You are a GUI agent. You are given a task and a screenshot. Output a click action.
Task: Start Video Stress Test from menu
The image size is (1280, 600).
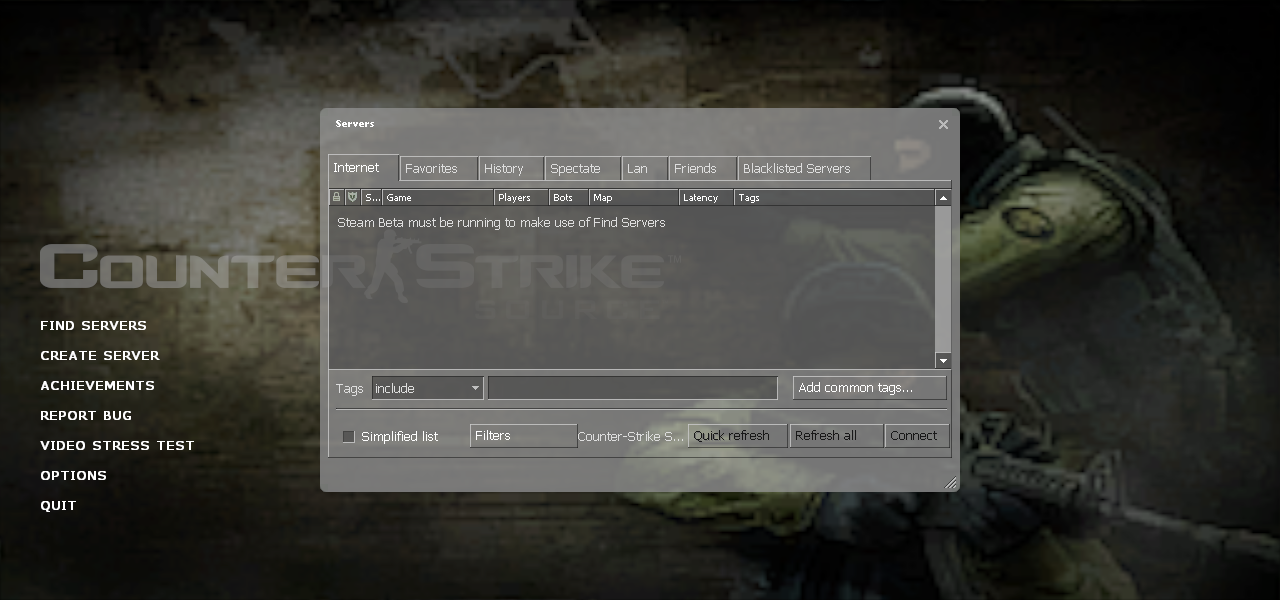(x=117, y=446)
